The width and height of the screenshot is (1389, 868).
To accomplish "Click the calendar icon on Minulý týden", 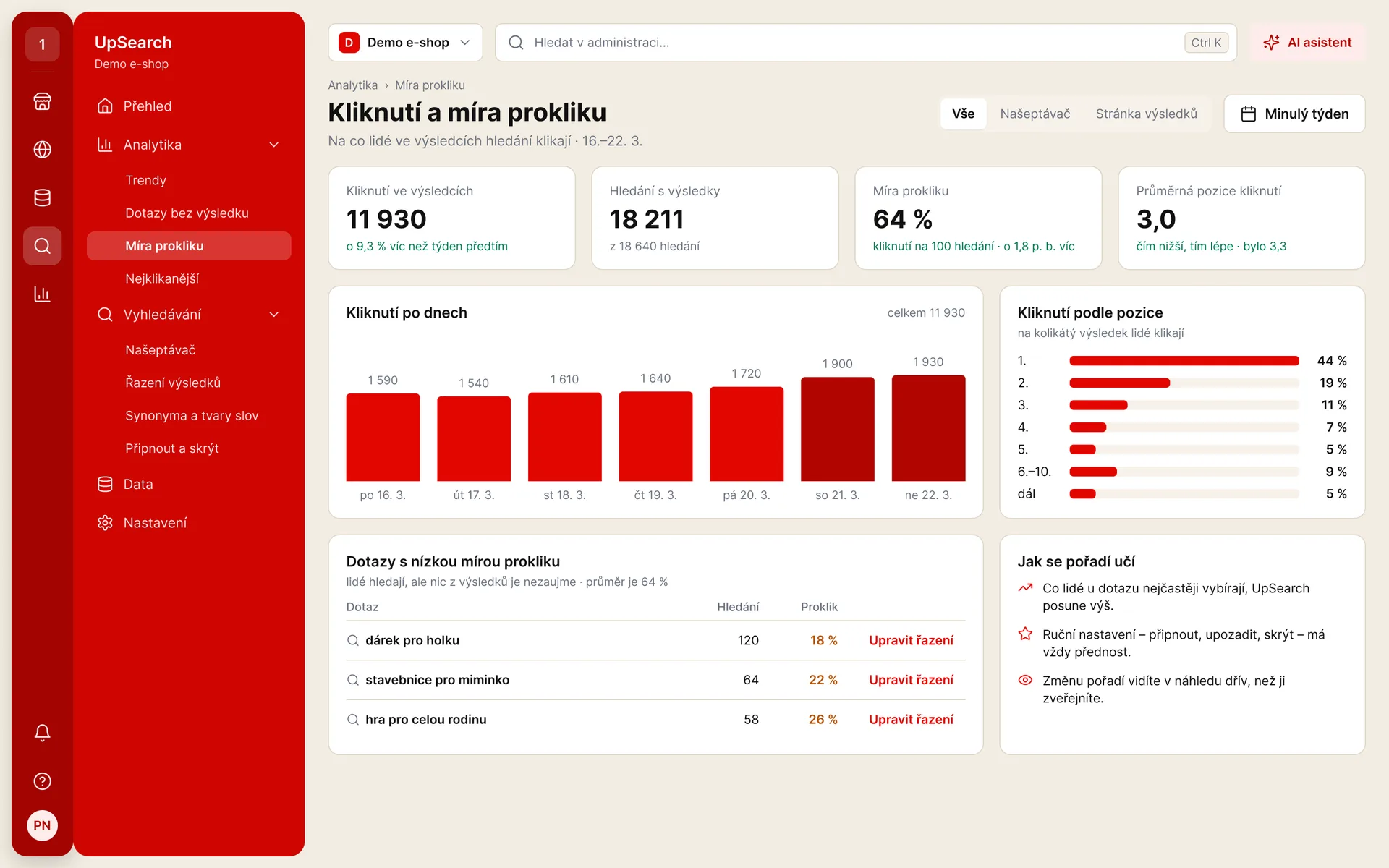I will pyautogui.click(x=1248, y=114).
